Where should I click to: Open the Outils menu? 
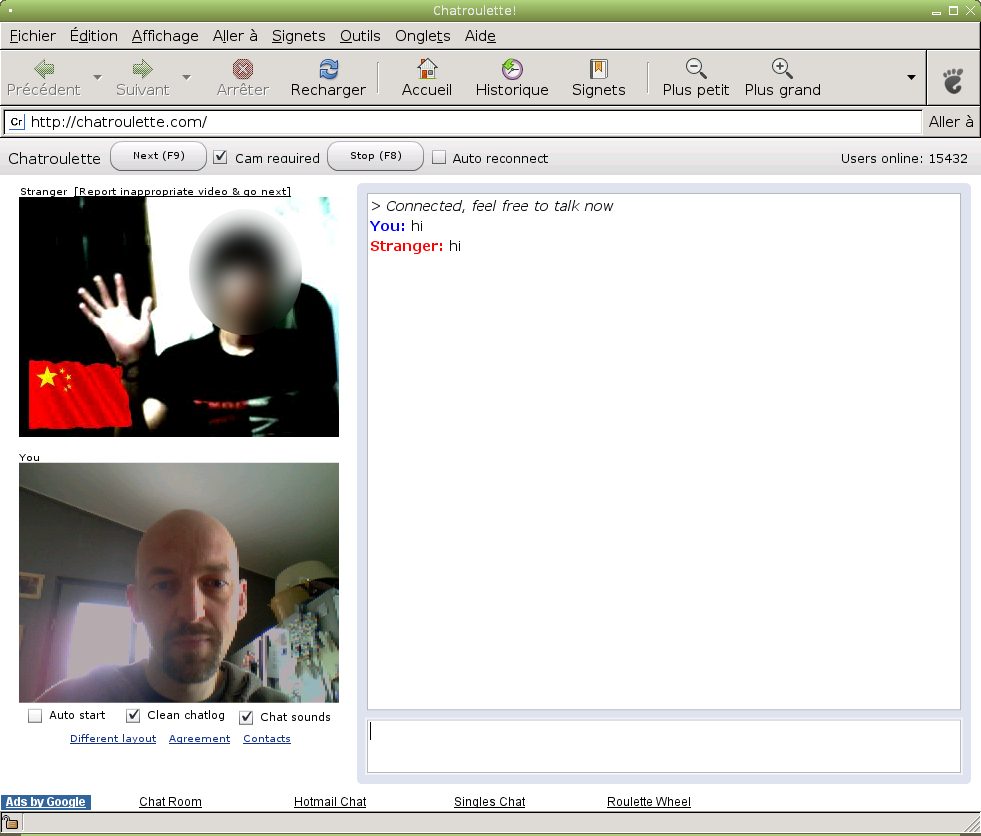[360, 36]
